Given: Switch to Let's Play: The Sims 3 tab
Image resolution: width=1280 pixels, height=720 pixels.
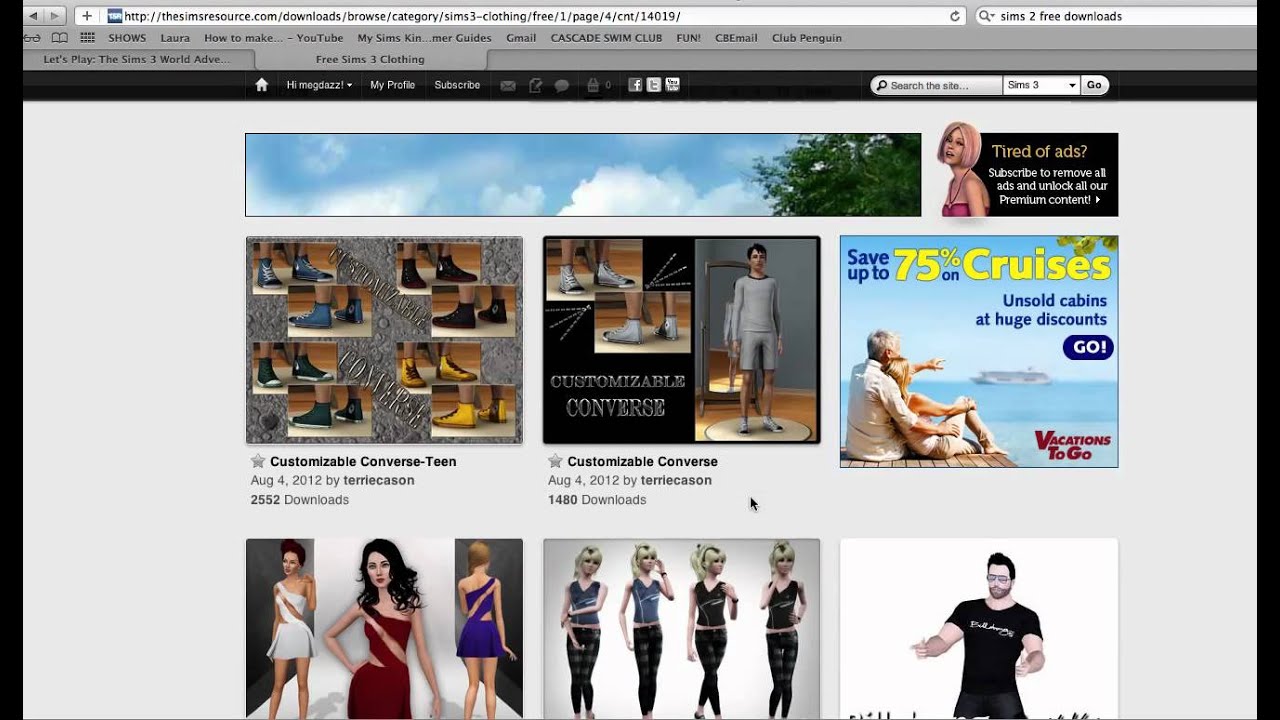Looking at the screenshot, I should [136, 59].
